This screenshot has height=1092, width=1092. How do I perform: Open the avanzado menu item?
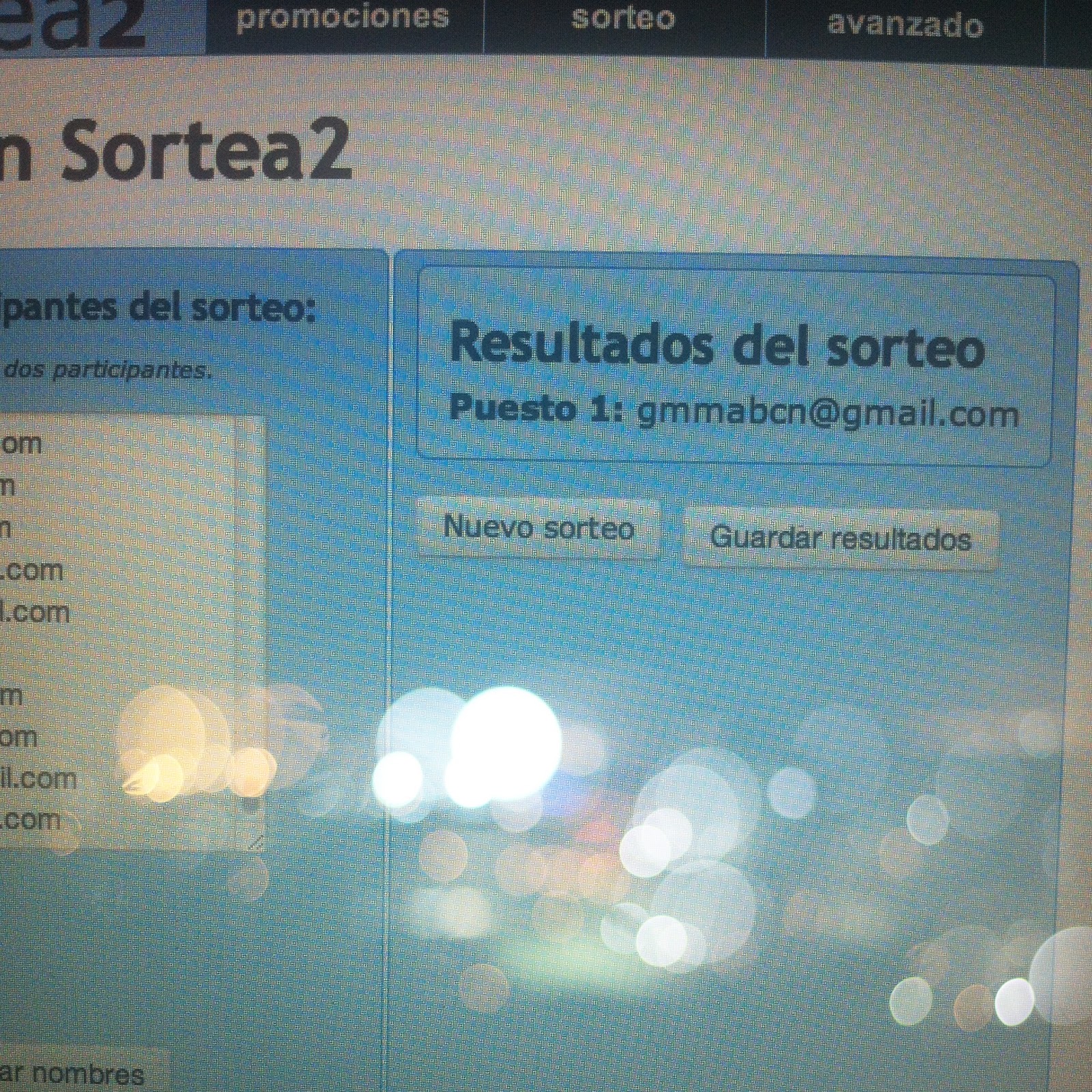point(905,26)
